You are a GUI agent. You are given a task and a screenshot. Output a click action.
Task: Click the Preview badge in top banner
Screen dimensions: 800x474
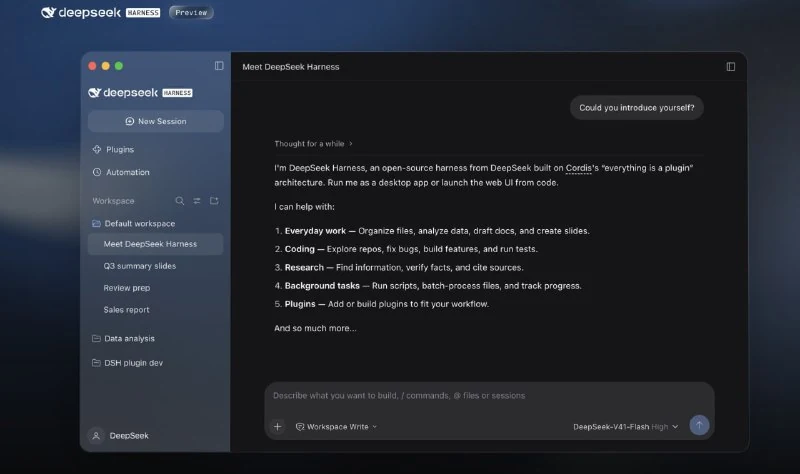click(x=191, y=12)
